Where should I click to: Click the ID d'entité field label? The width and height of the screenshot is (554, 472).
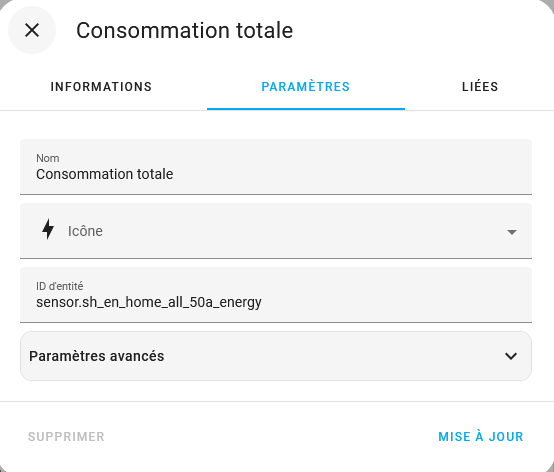point(59,286)
